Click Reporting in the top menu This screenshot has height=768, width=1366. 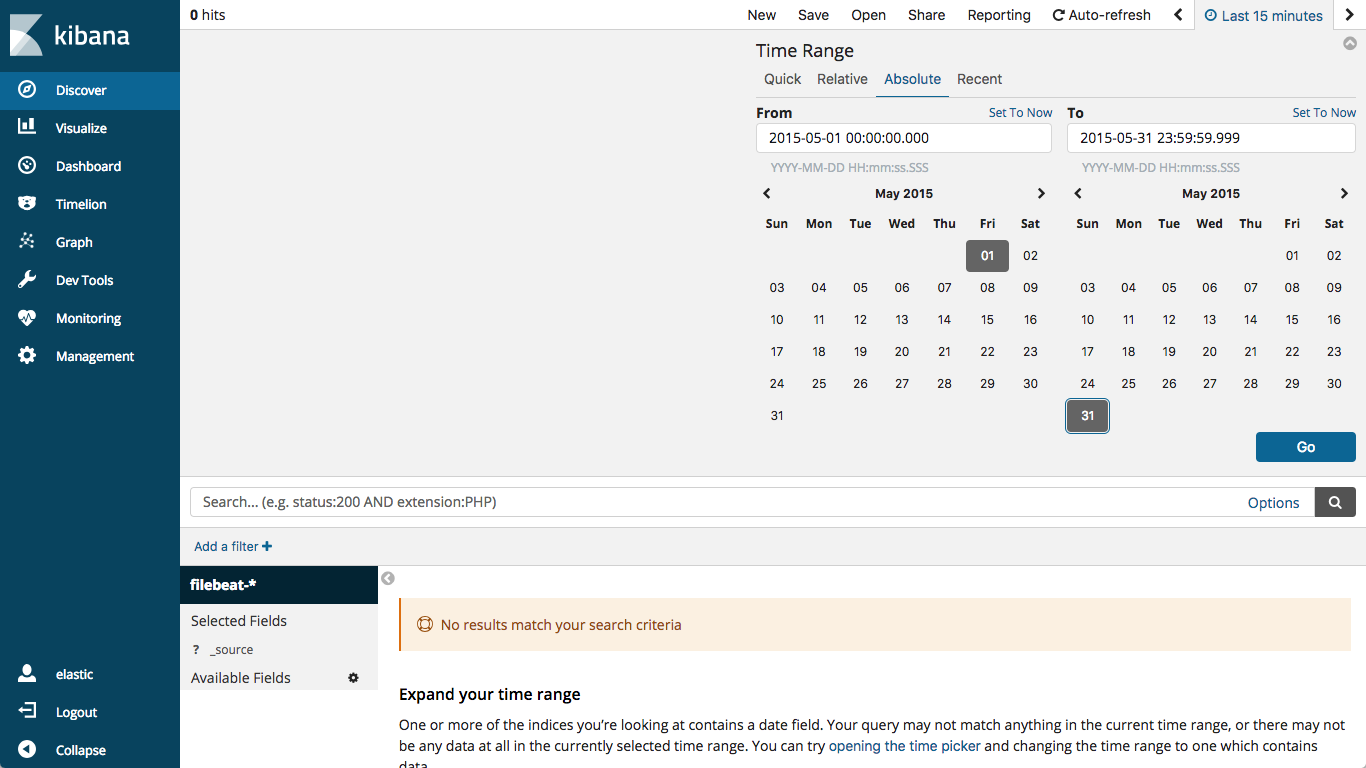click(999, 15)
